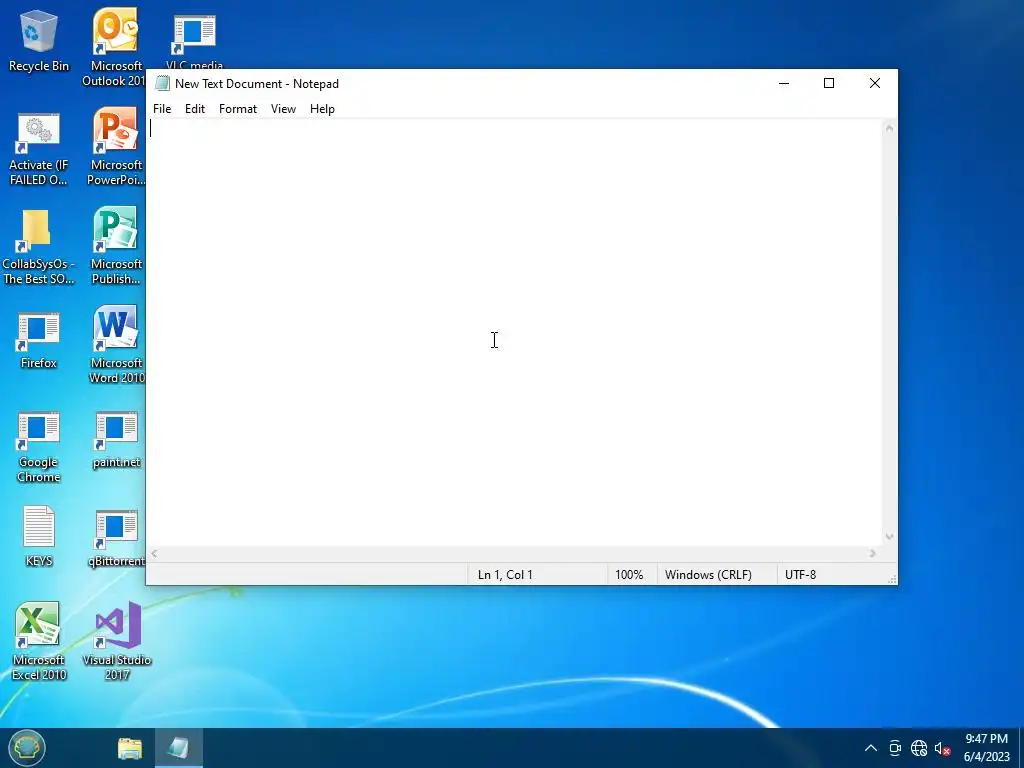This screenshot has width=1024, height=768.
Task: Select the Microsoft Excel 2010 shortcut
Action: coord(38,641)
